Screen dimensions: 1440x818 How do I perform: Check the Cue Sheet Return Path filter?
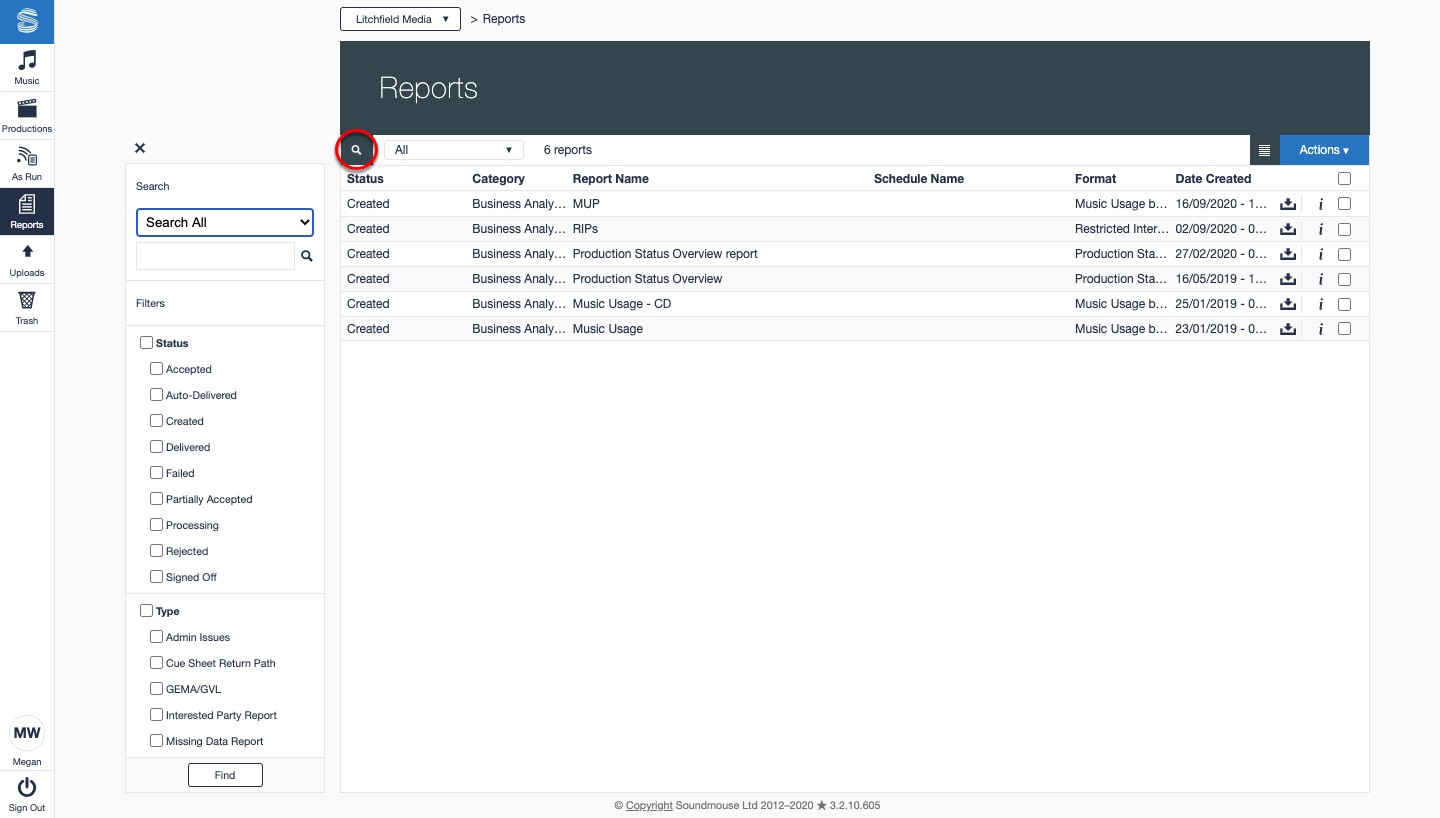(156, 663)
